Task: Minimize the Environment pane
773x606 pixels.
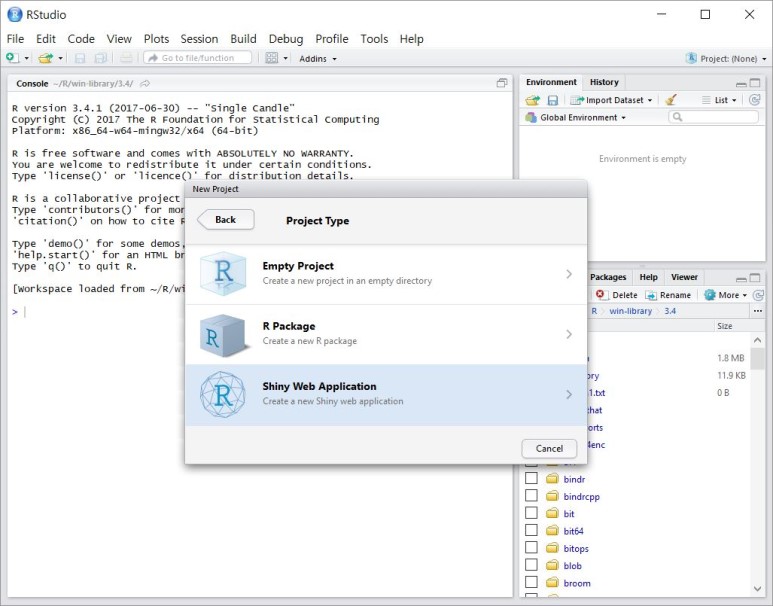Action: click(x=741, y=83)
